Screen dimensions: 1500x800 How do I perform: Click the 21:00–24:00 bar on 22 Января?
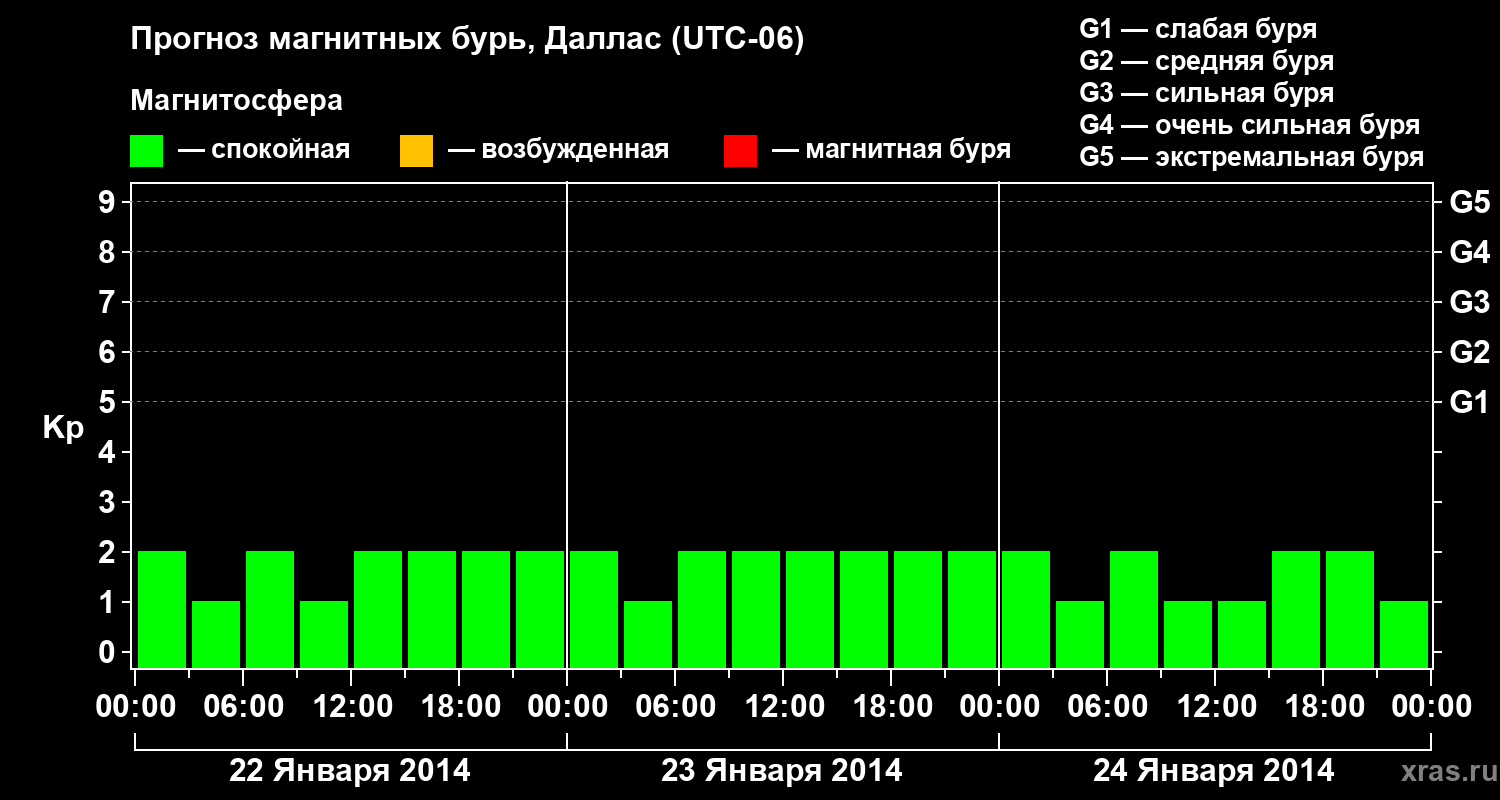540,609
